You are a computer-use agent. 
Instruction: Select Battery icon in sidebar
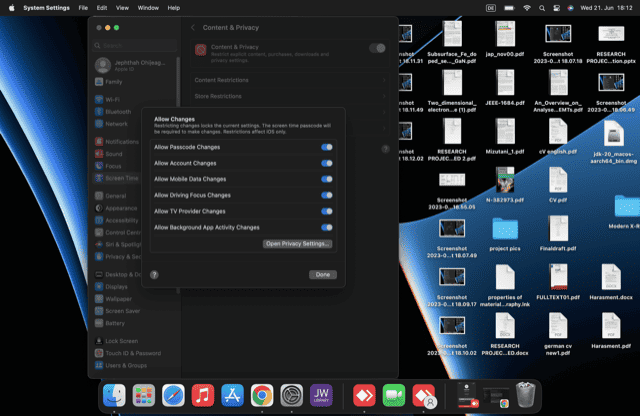(x=99, y=323)
